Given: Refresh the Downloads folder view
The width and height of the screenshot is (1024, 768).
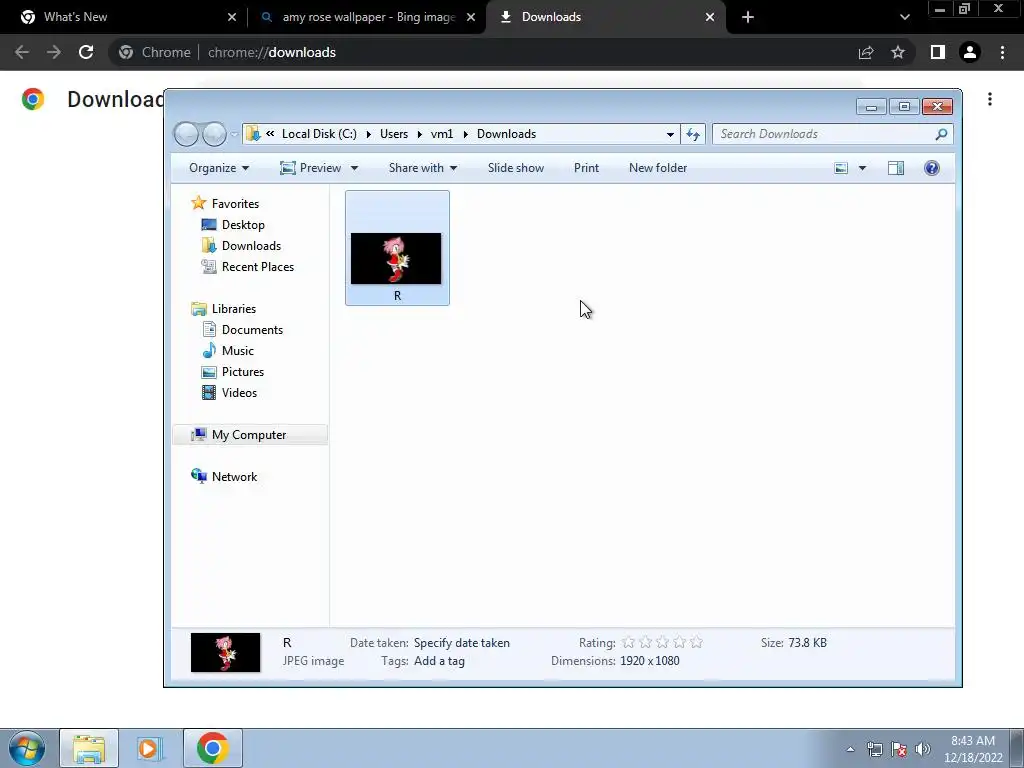Looking at the screenshot, I should (693, 135).
